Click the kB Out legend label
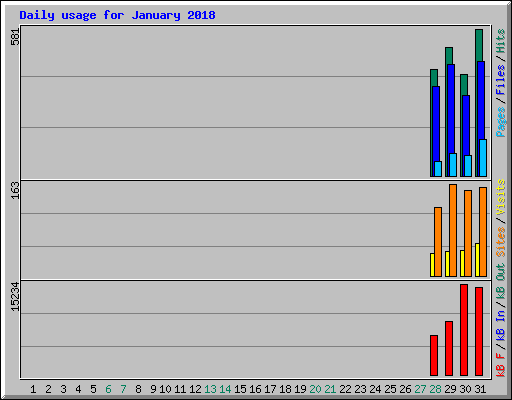Viewport: 512px width, 400px height. coord(501,281)
